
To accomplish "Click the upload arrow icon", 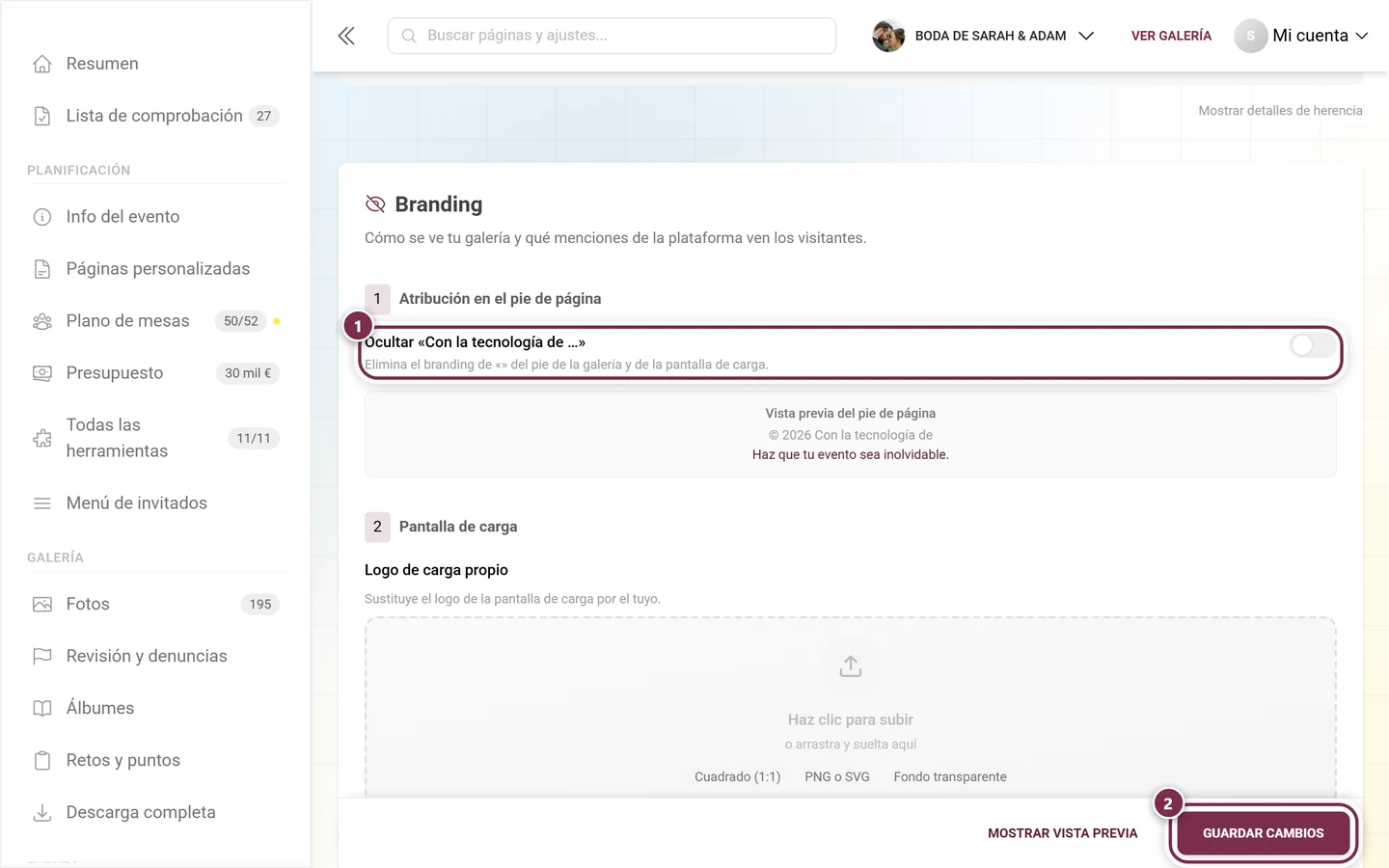I will (x=851, y=666).
